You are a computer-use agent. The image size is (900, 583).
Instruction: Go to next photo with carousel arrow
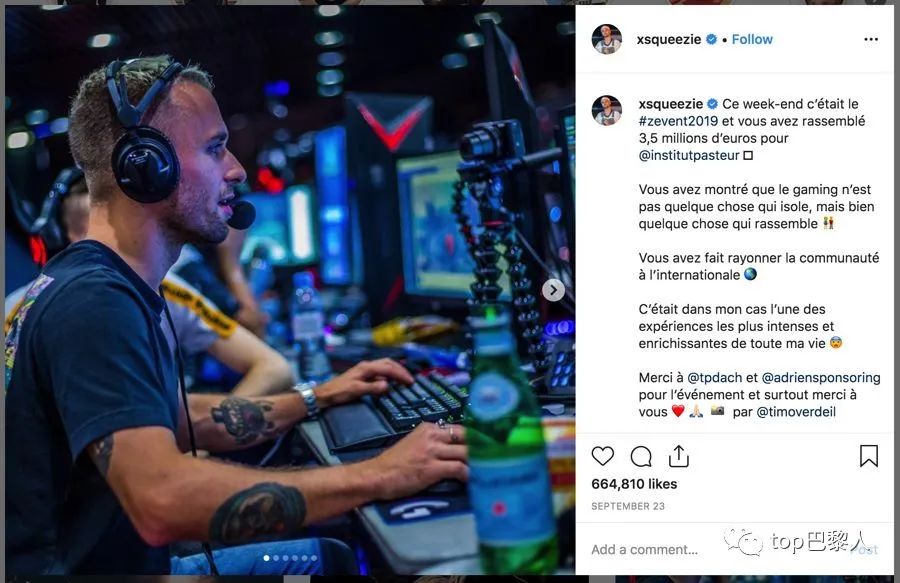[x=553, y=290]
